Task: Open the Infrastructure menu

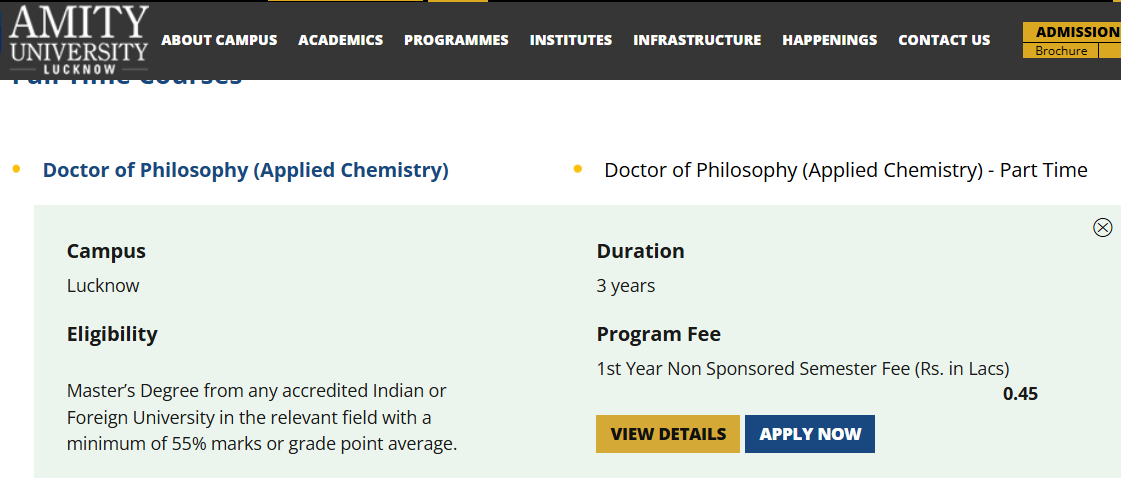Action: tap(697, 40)
